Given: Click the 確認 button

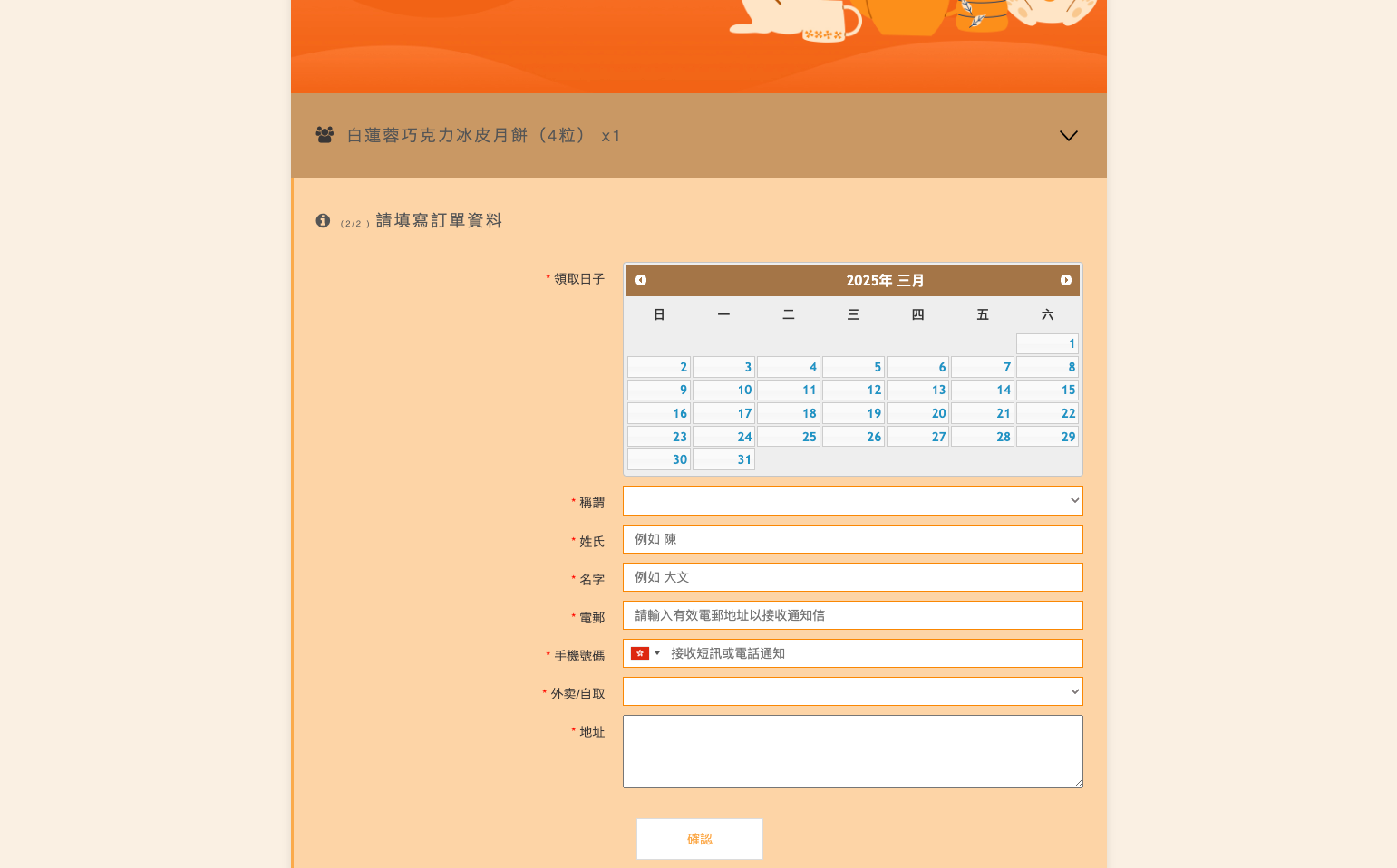Looking at the screenshot, I should click(x=700, y=839).
